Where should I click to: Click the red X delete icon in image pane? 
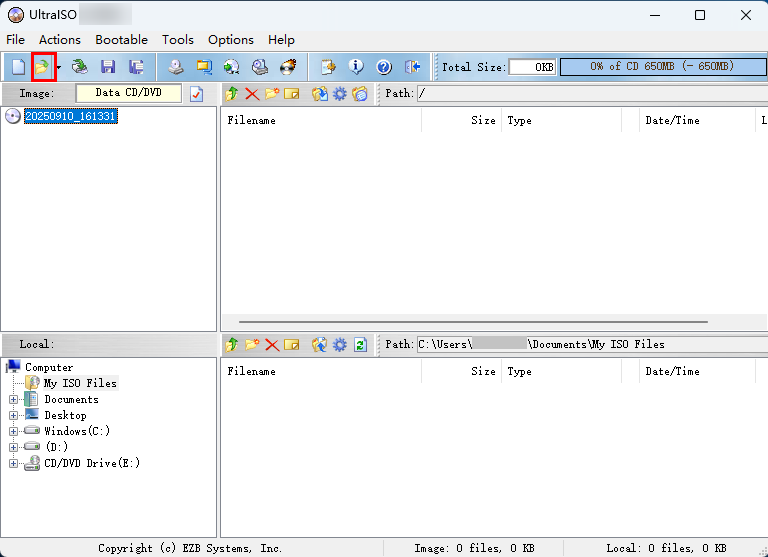click(x=251, y=93)
